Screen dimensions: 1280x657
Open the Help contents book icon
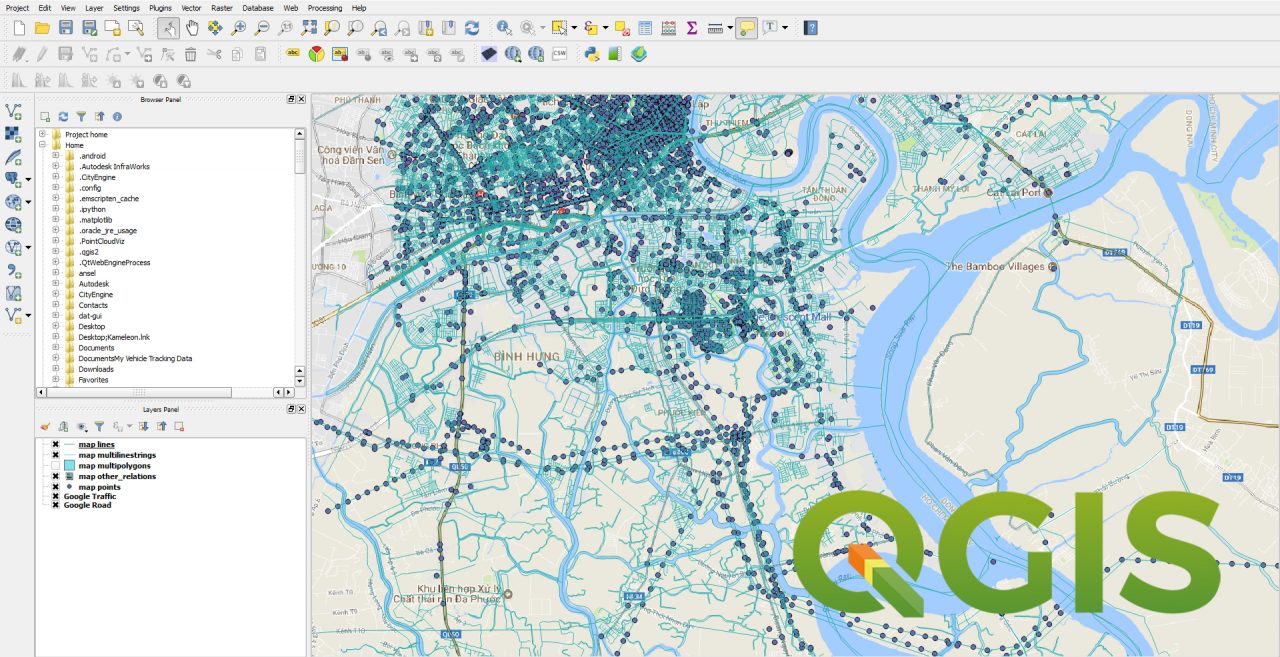(811, 28)
